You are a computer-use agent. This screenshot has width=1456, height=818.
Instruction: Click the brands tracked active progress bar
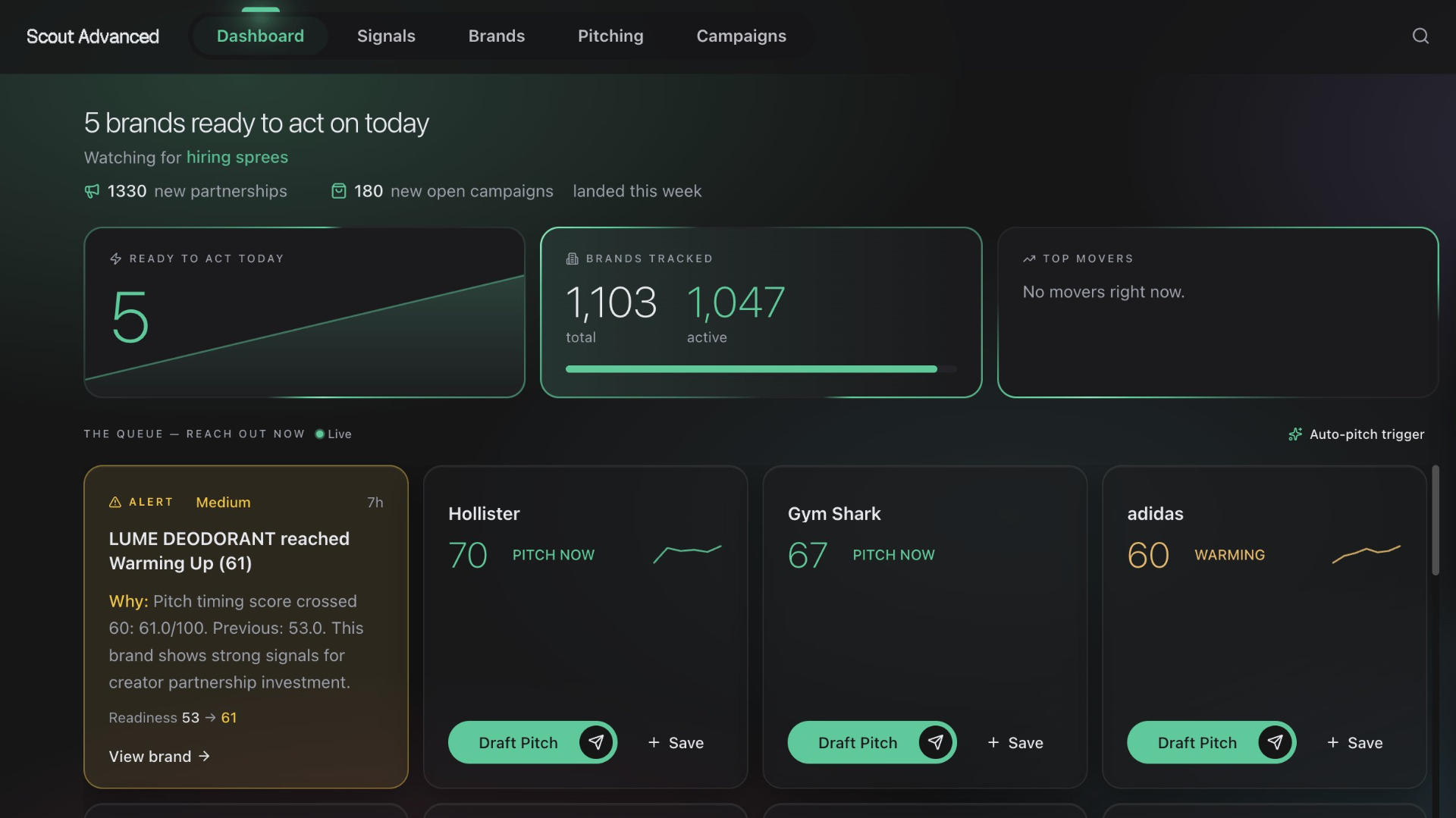coord(761,369)
